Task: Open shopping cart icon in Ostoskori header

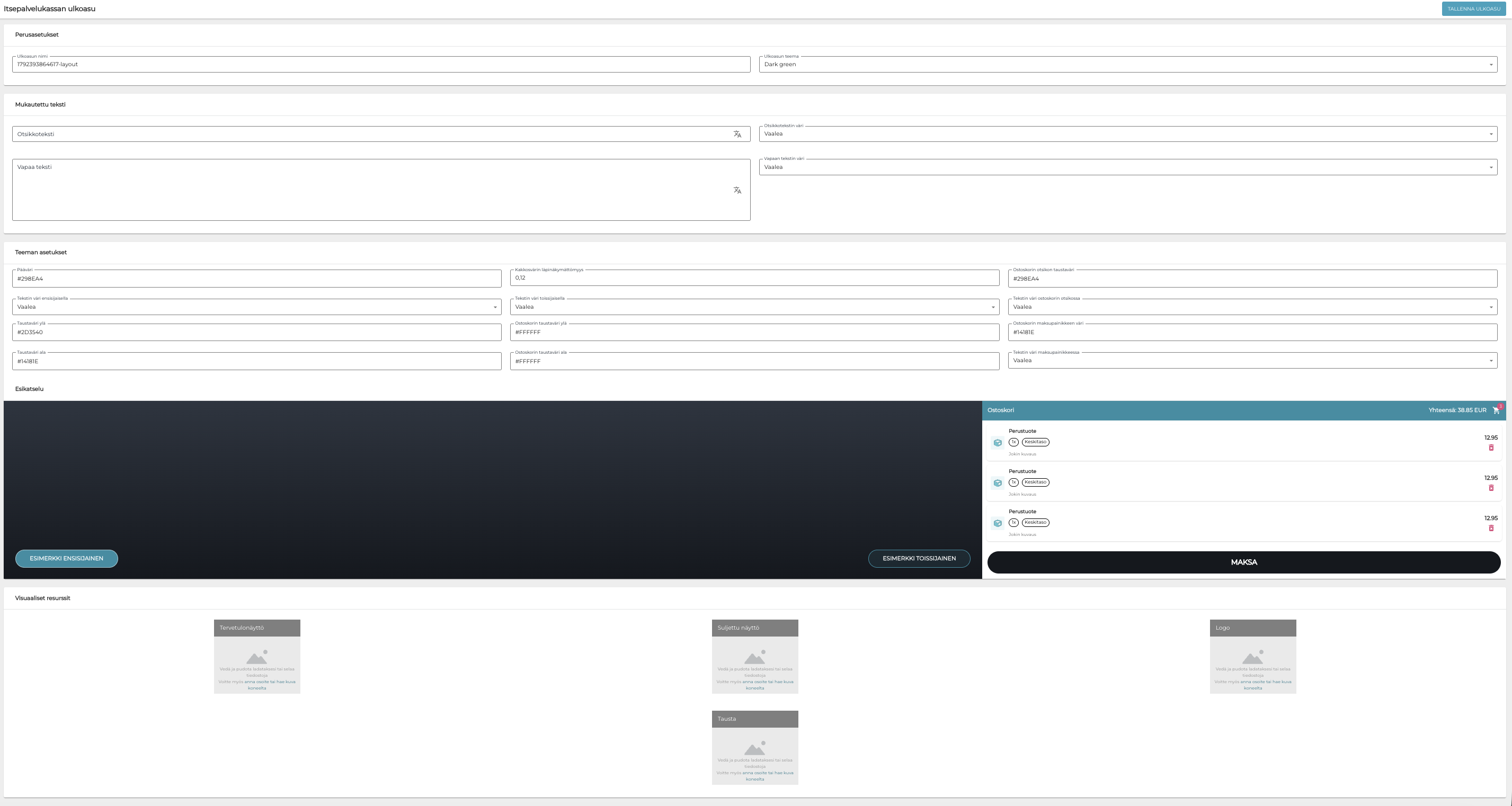Action: point(1496,410)
